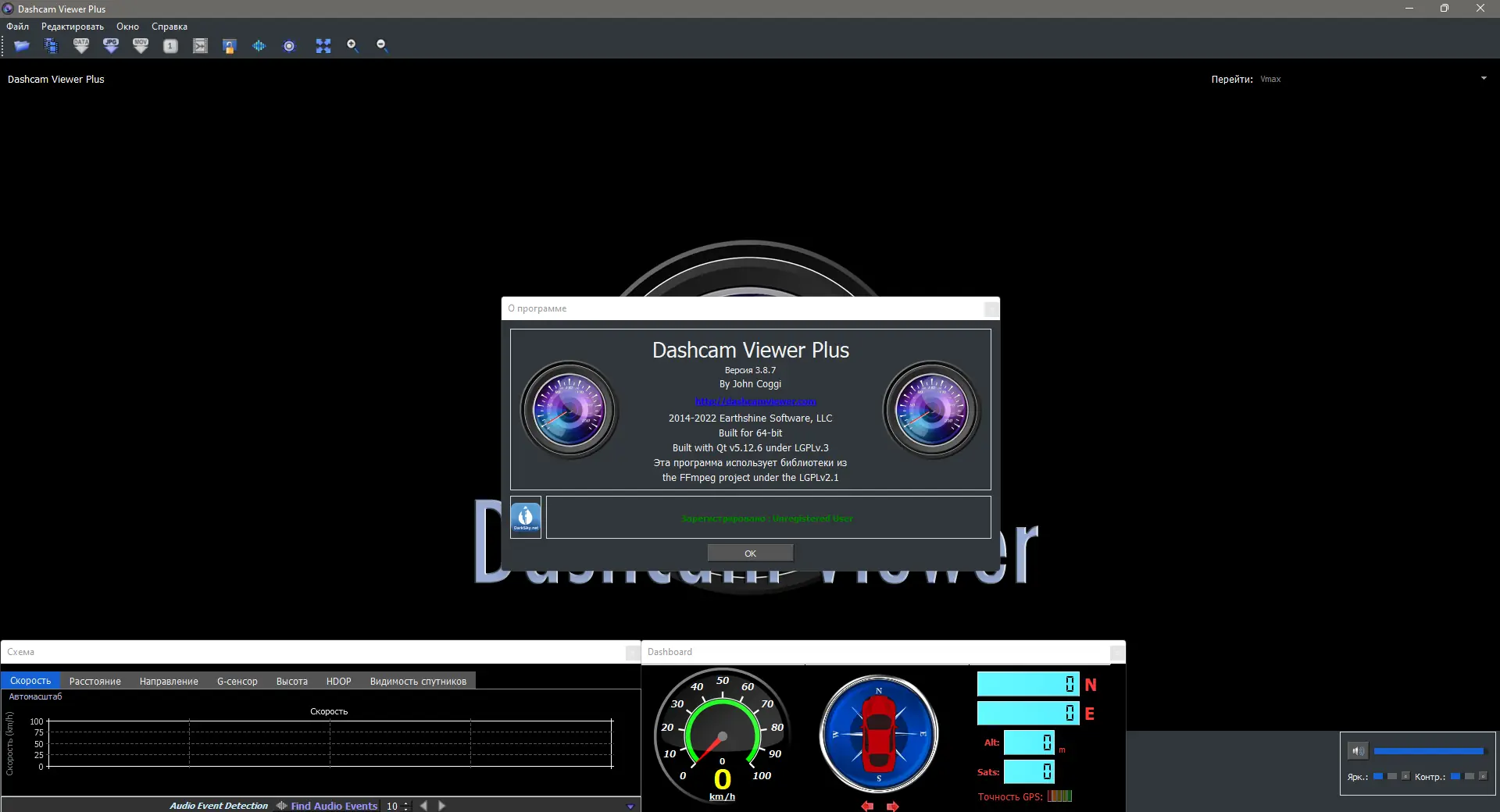1500x812 pixels.
Task: Switch to the Направление tab
Action: 169,681
